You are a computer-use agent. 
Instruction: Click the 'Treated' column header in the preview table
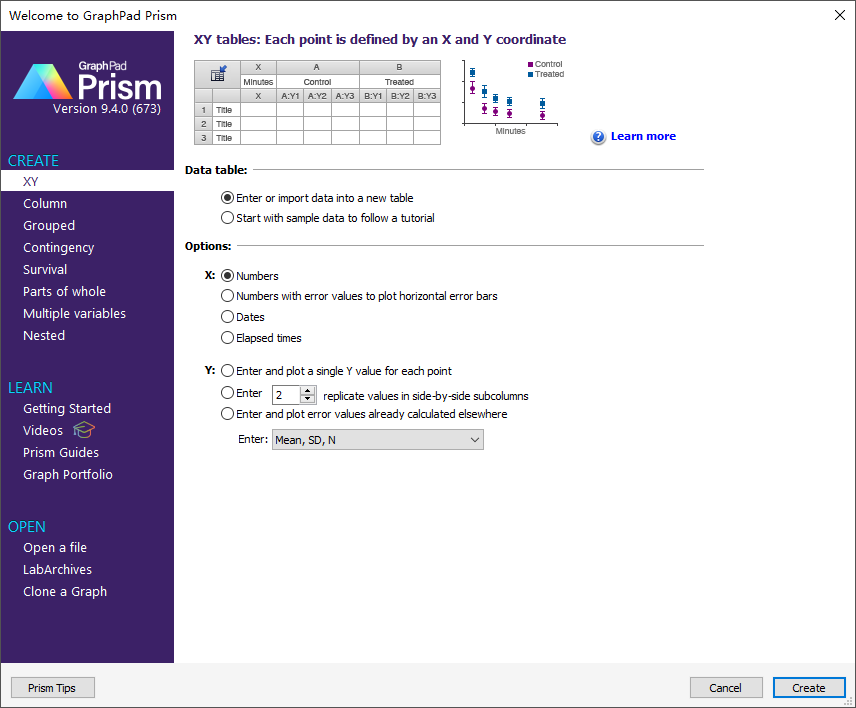click(399, 82)
